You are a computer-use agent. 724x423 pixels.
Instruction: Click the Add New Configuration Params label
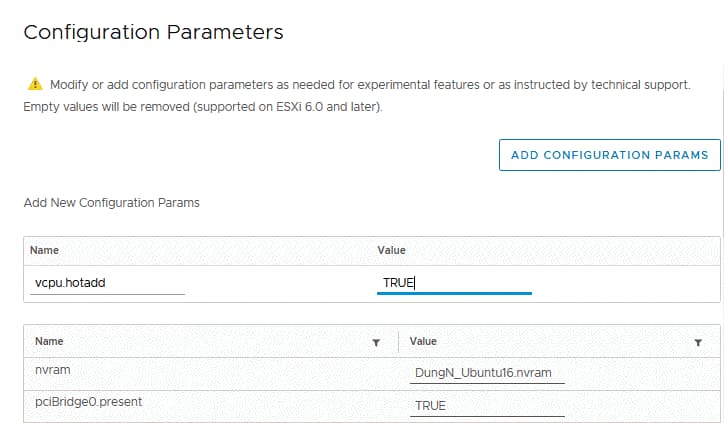coord(111,203)
